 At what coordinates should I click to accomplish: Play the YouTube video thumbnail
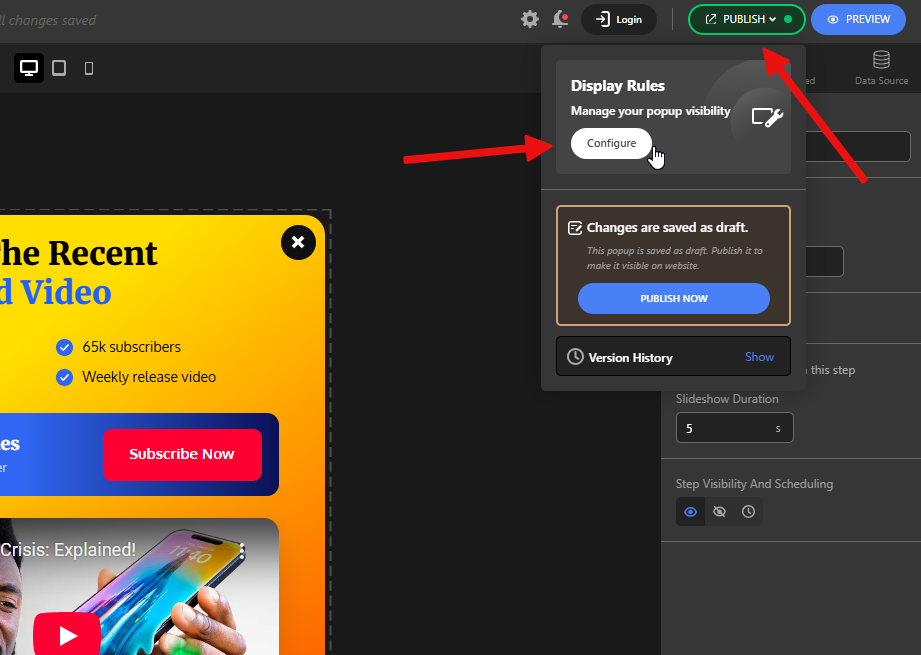click(x=66, y=634)
